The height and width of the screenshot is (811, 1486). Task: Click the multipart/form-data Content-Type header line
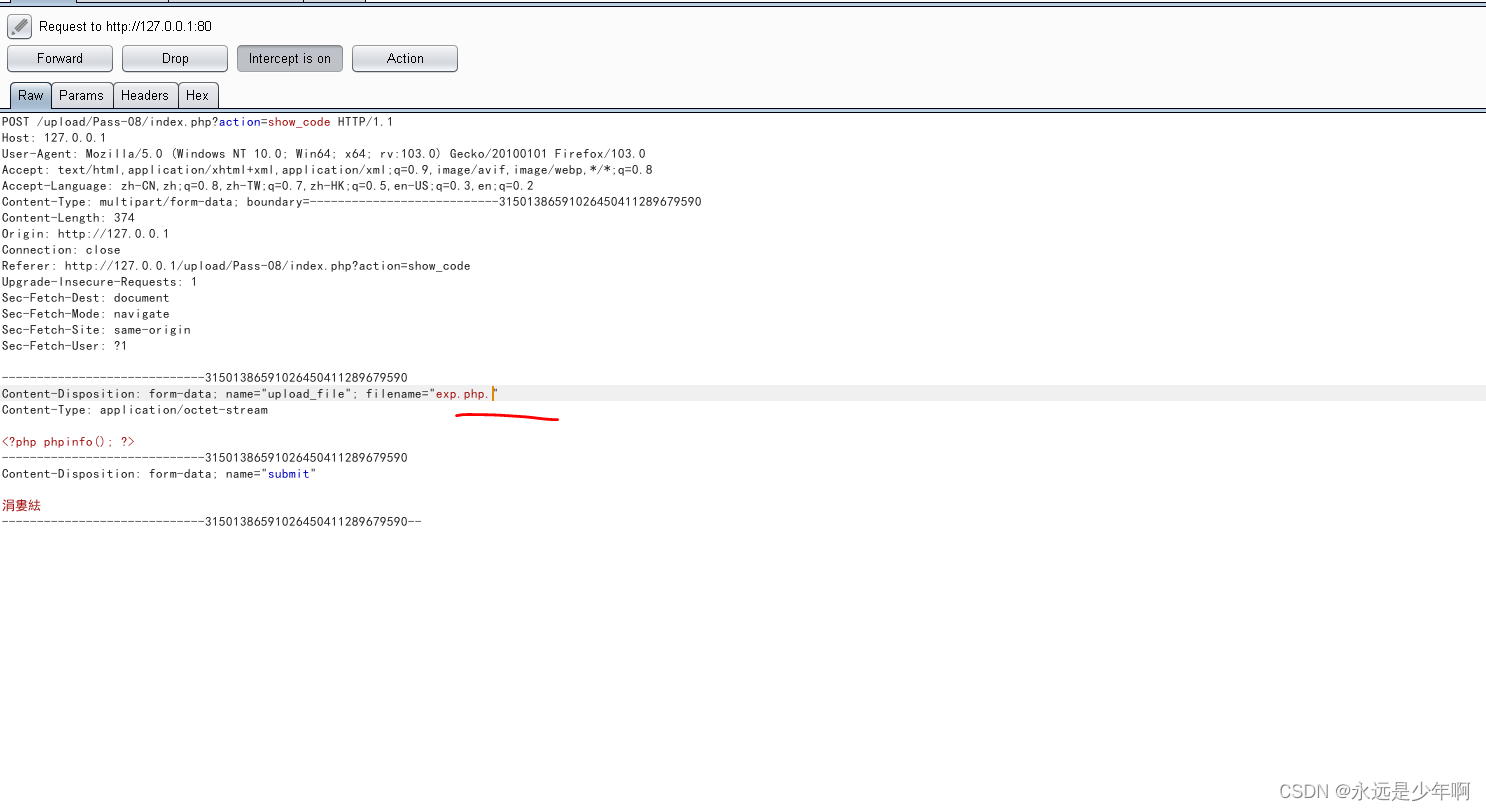352,202
